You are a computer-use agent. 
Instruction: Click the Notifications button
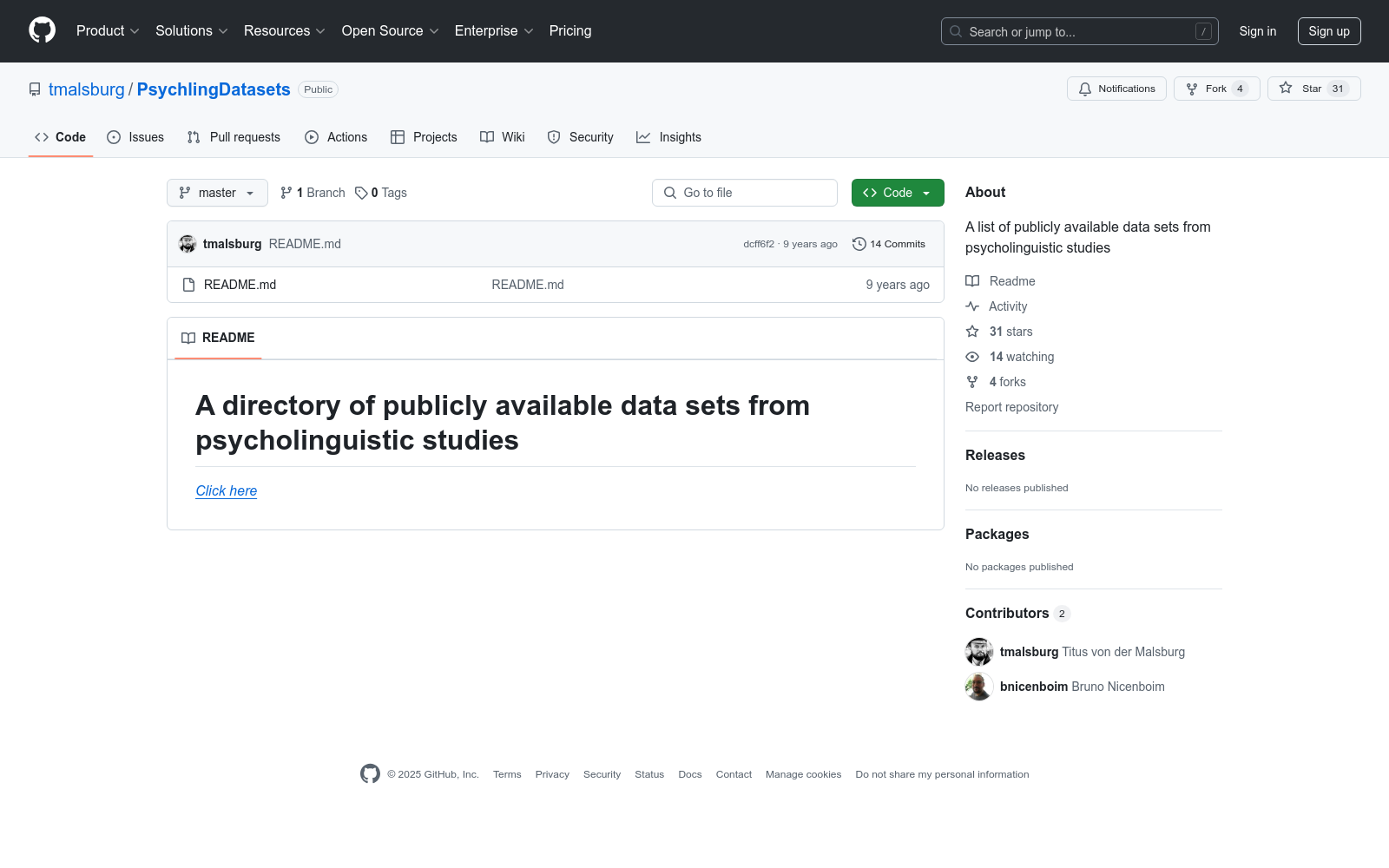point(1117,89)
